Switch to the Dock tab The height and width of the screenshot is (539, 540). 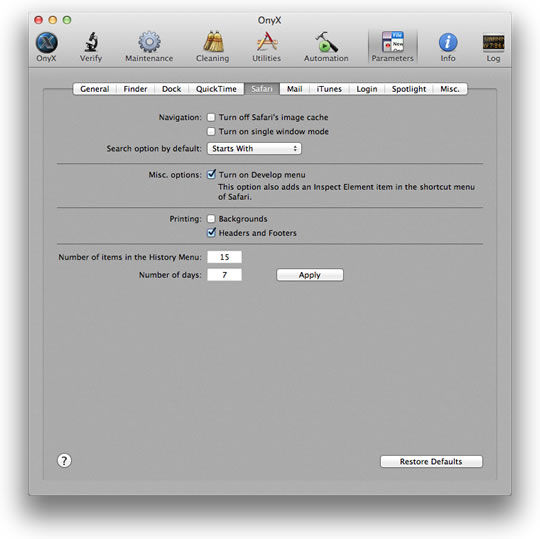click(172, 89)
